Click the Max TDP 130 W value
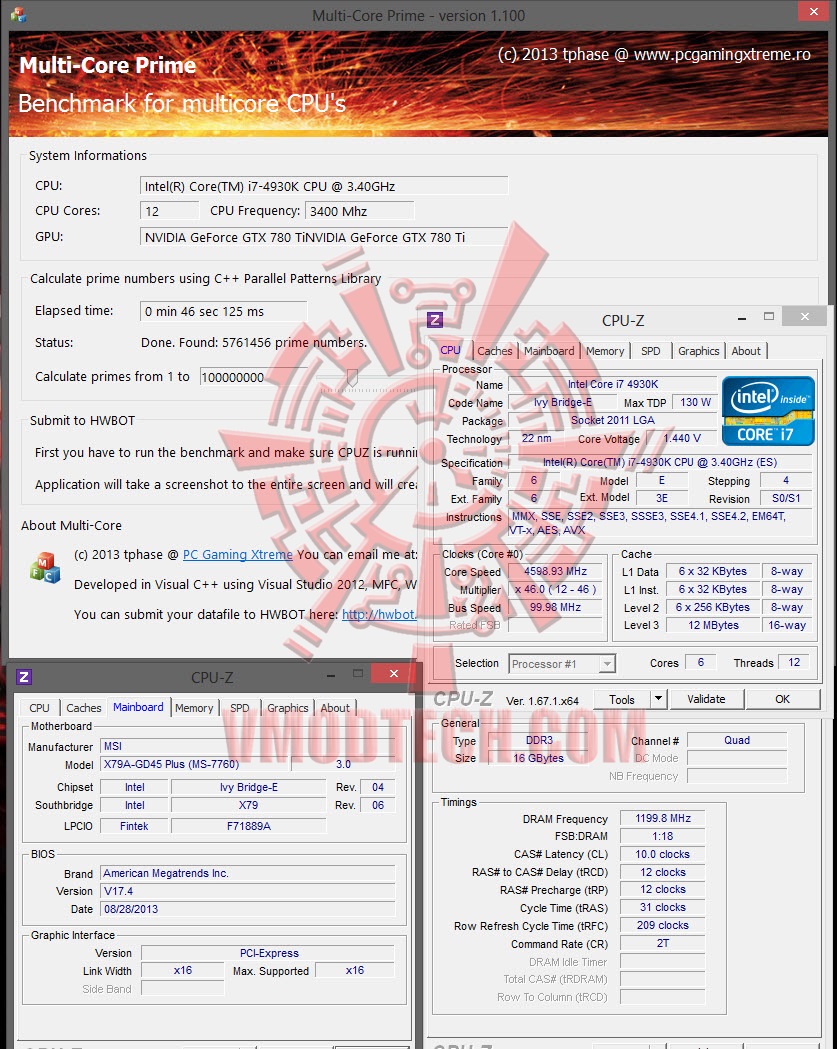Viewport: 837px width, 1049px height. pos(695,402)
